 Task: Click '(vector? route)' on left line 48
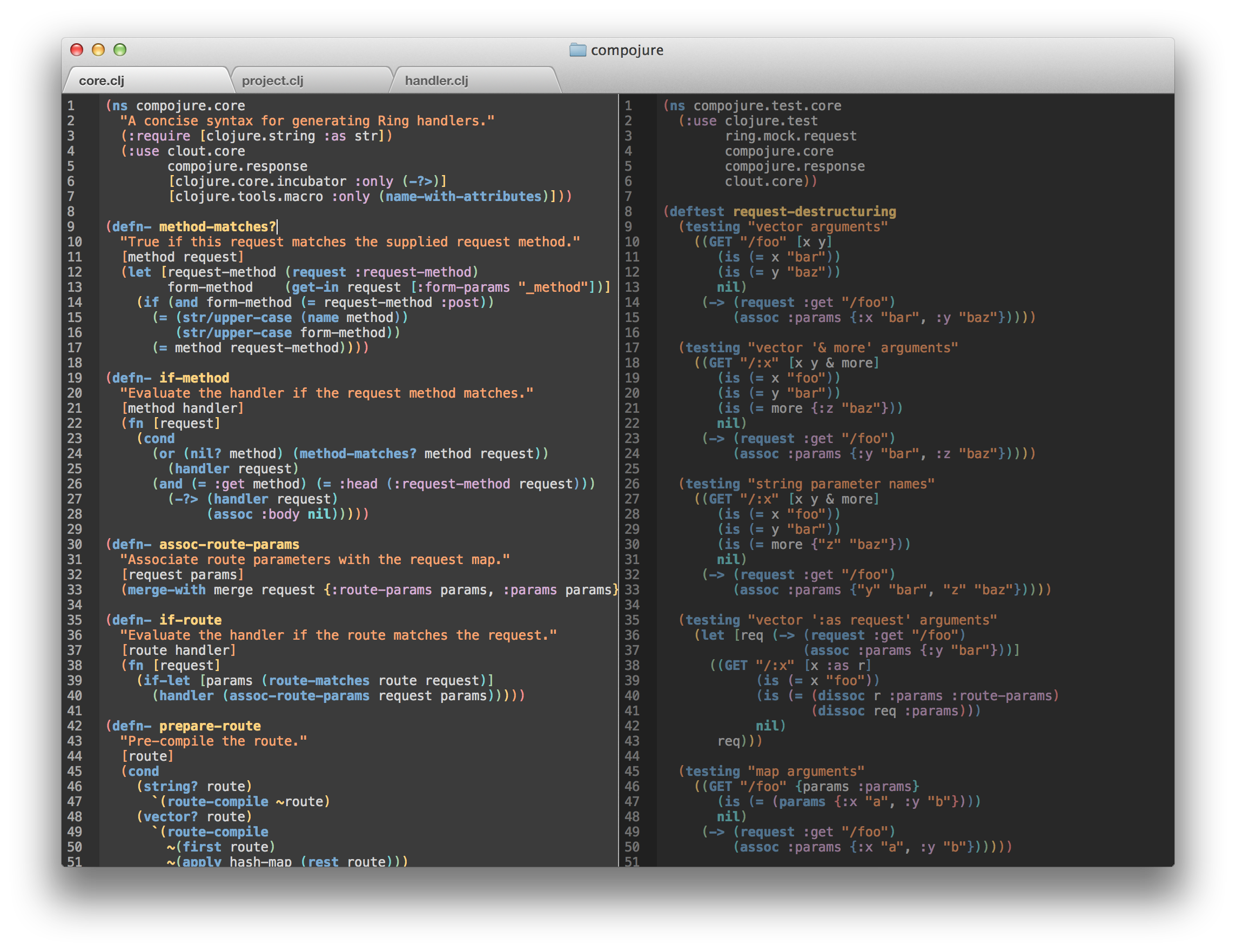tap(194, 817)
